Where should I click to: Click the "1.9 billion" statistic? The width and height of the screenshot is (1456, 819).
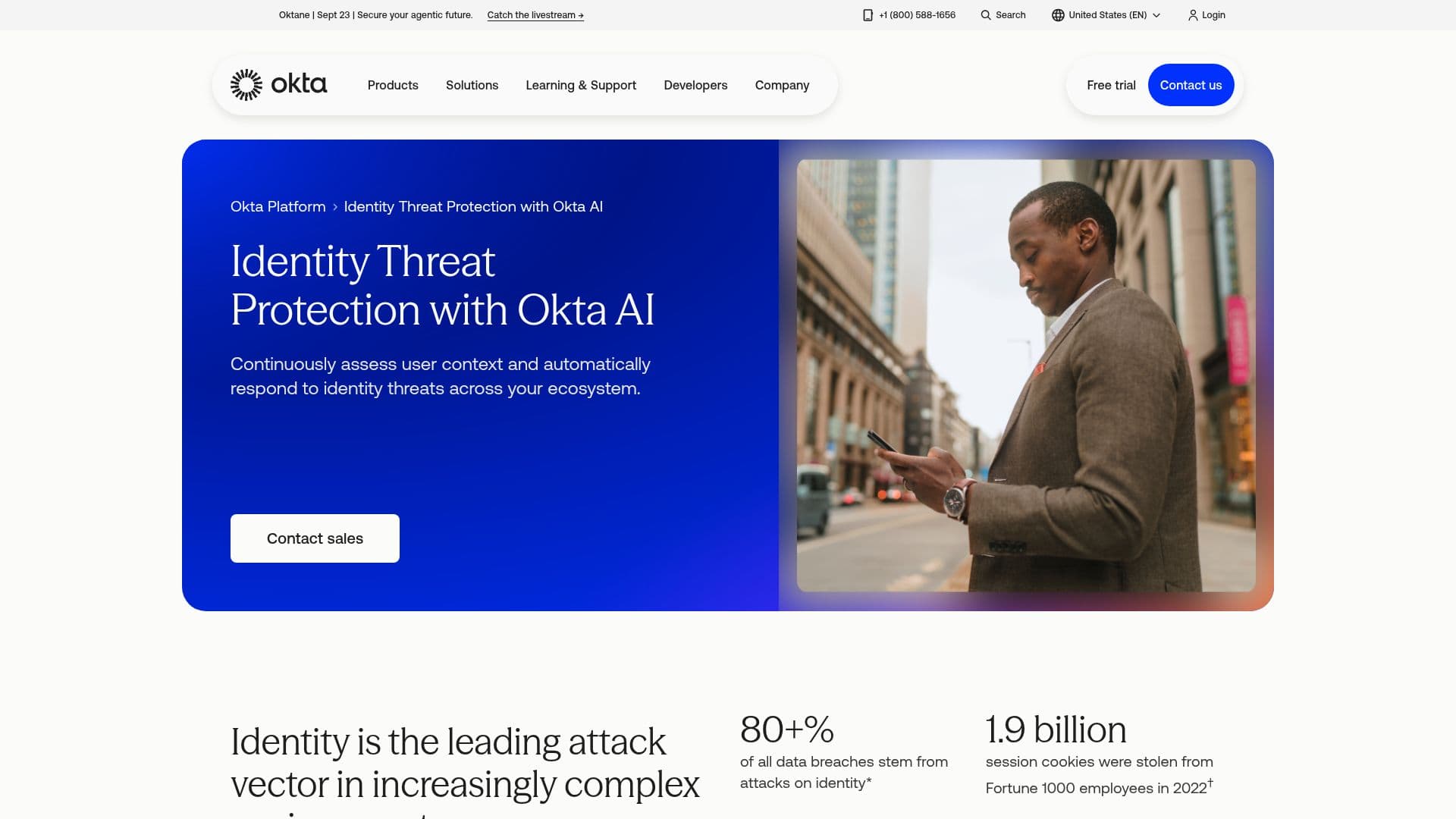pos(1056,730)
